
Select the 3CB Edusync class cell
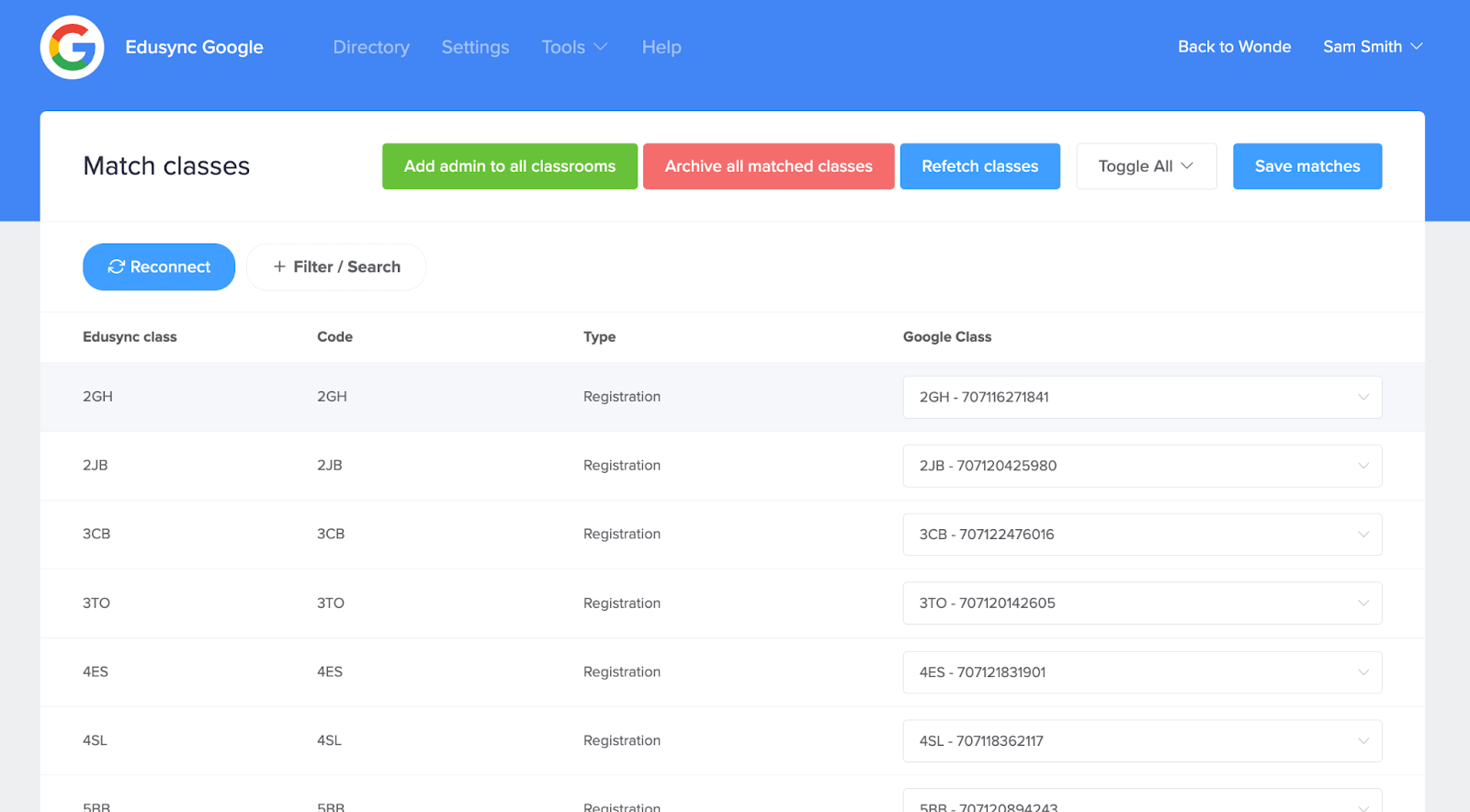[96, 535]
